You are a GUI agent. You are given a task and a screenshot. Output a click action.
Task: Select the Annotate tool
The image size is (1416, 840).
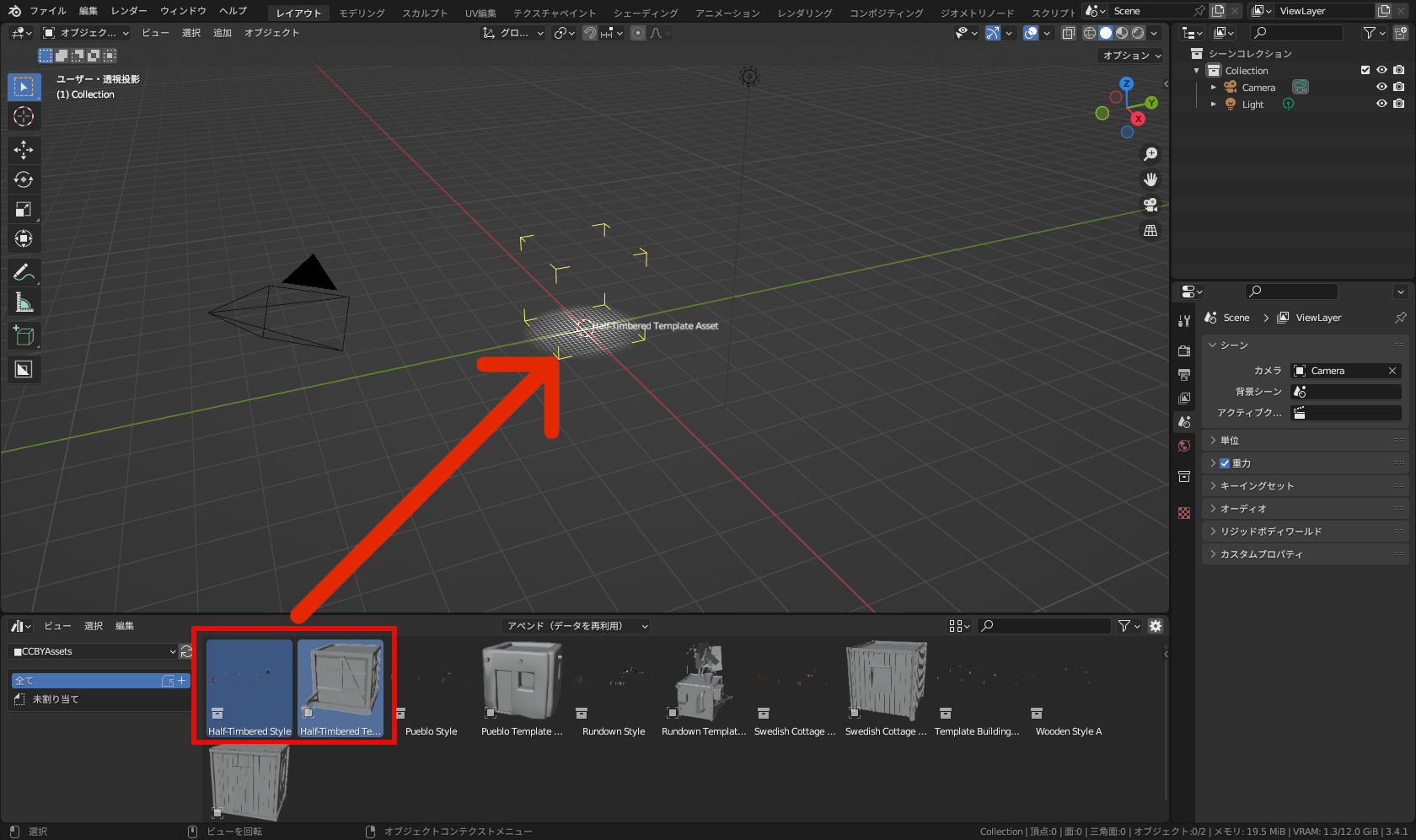click(x=24, y=272)
